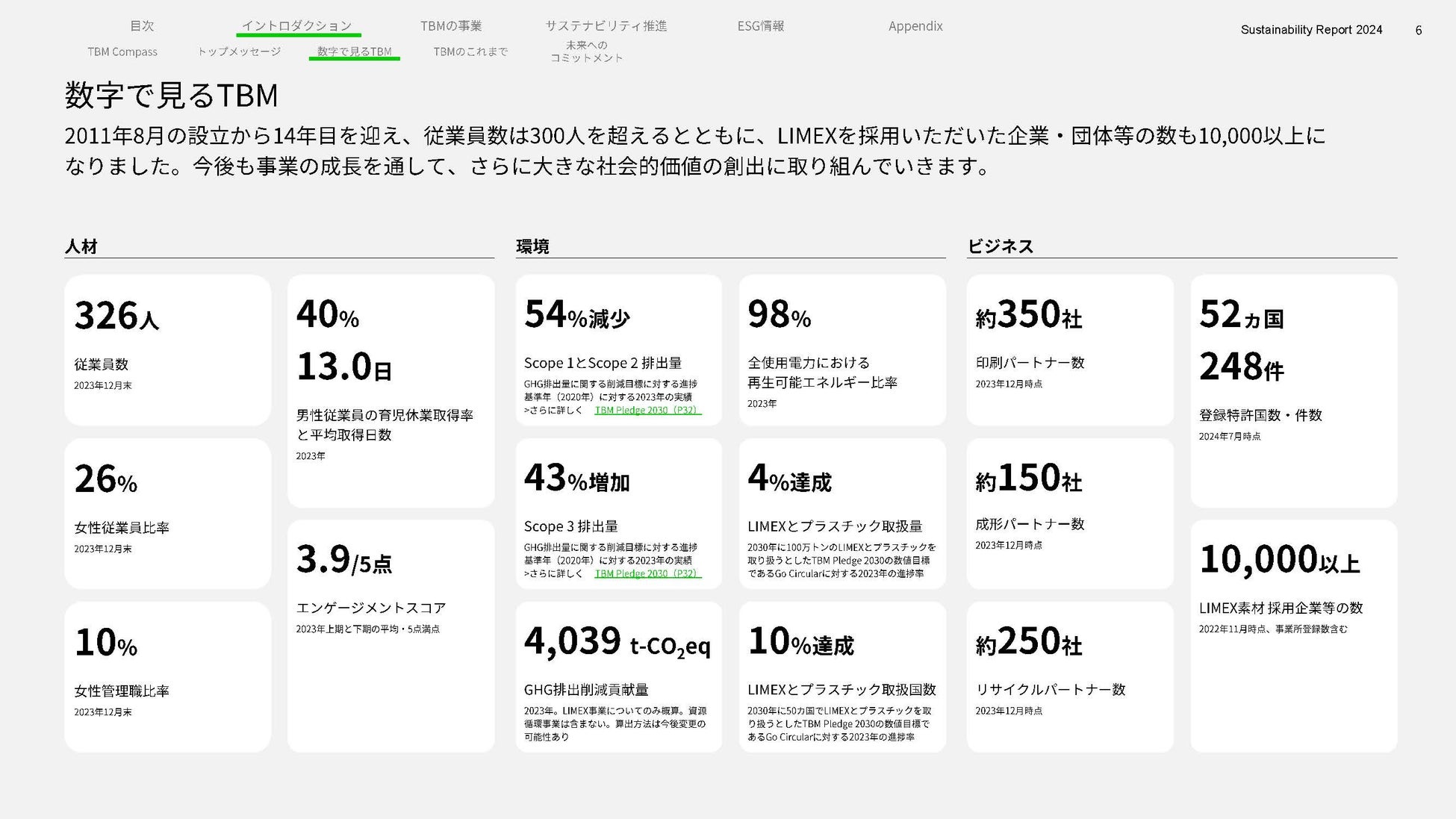Click the 98% renewable energy card

[842, 349]
